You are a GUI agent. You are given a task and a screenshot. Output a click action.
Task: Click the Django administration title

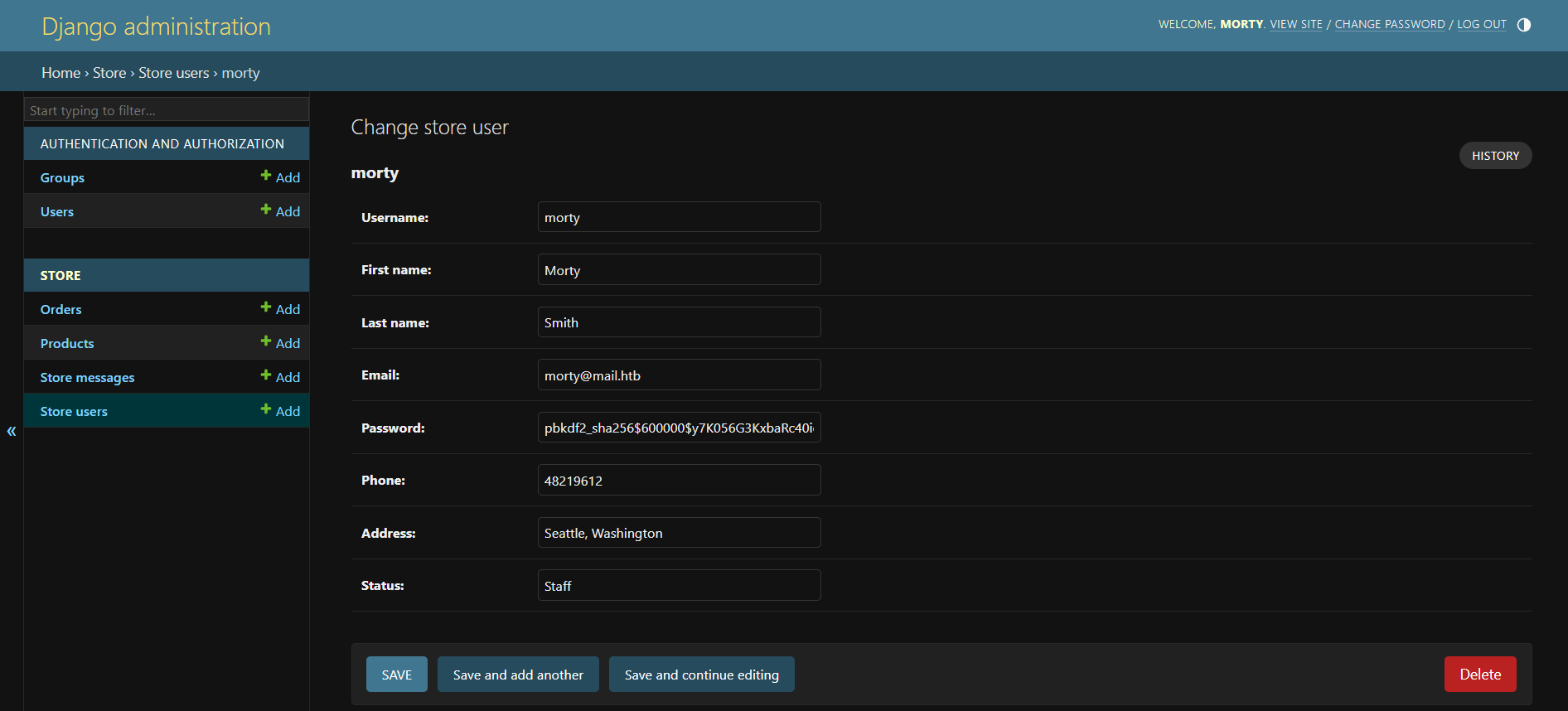click(x=157, y=27)
